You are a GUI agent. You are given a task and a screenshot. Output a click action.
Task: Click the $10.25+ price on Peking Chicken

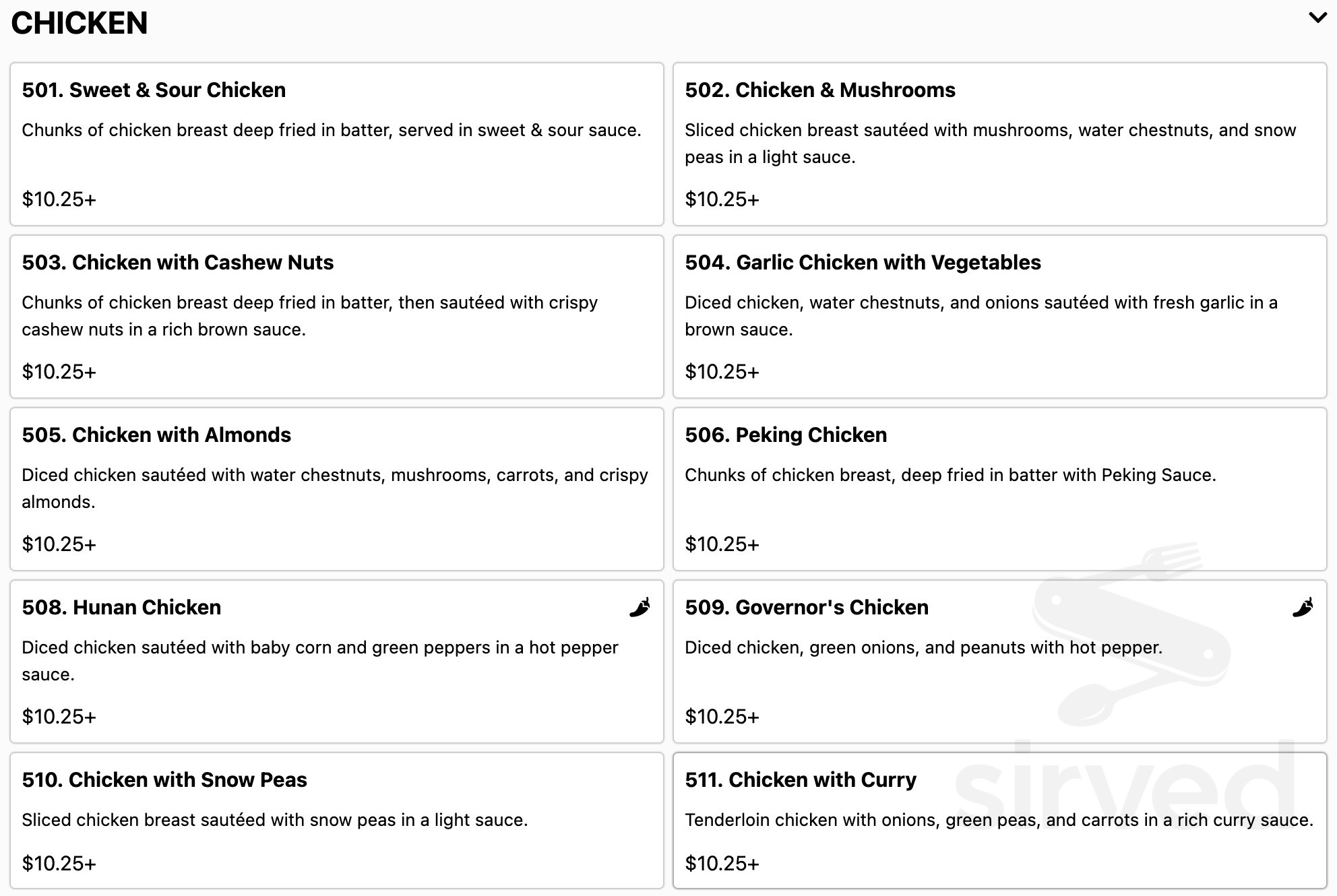722,543
